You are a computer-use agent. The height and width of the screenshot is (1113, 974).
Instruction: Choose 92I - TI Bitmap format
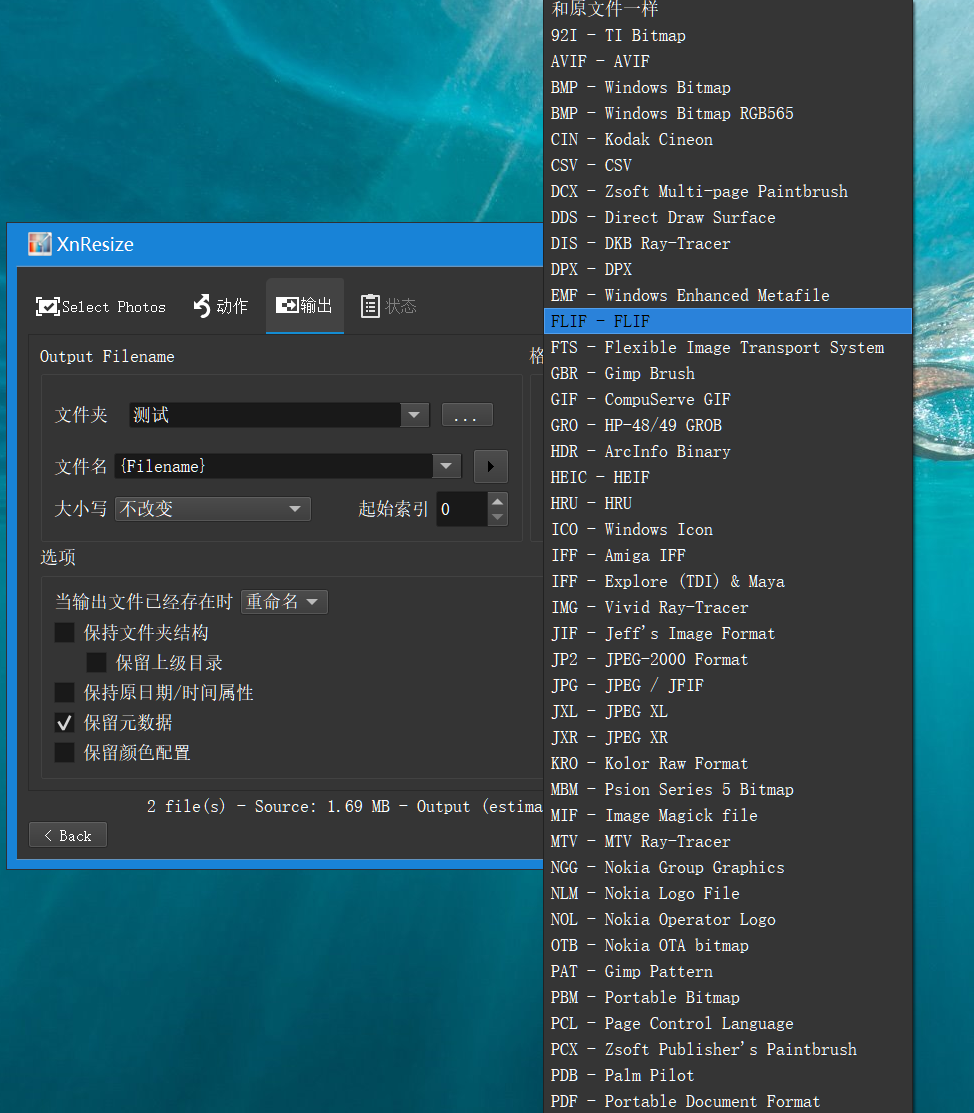click(728, 35)
